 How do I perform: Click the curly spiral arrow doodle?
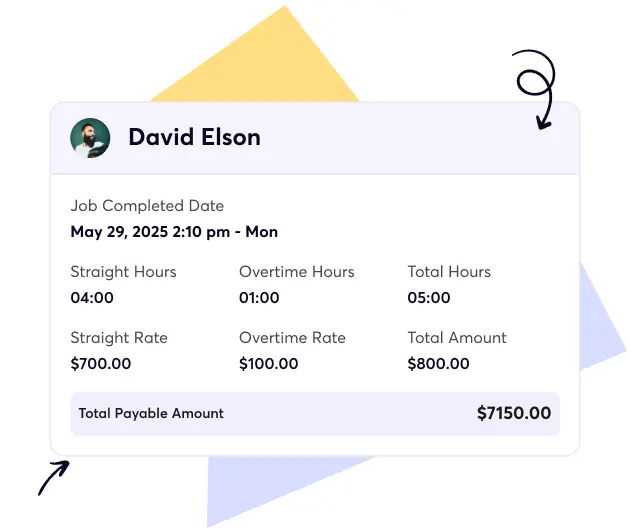[537, 87]
